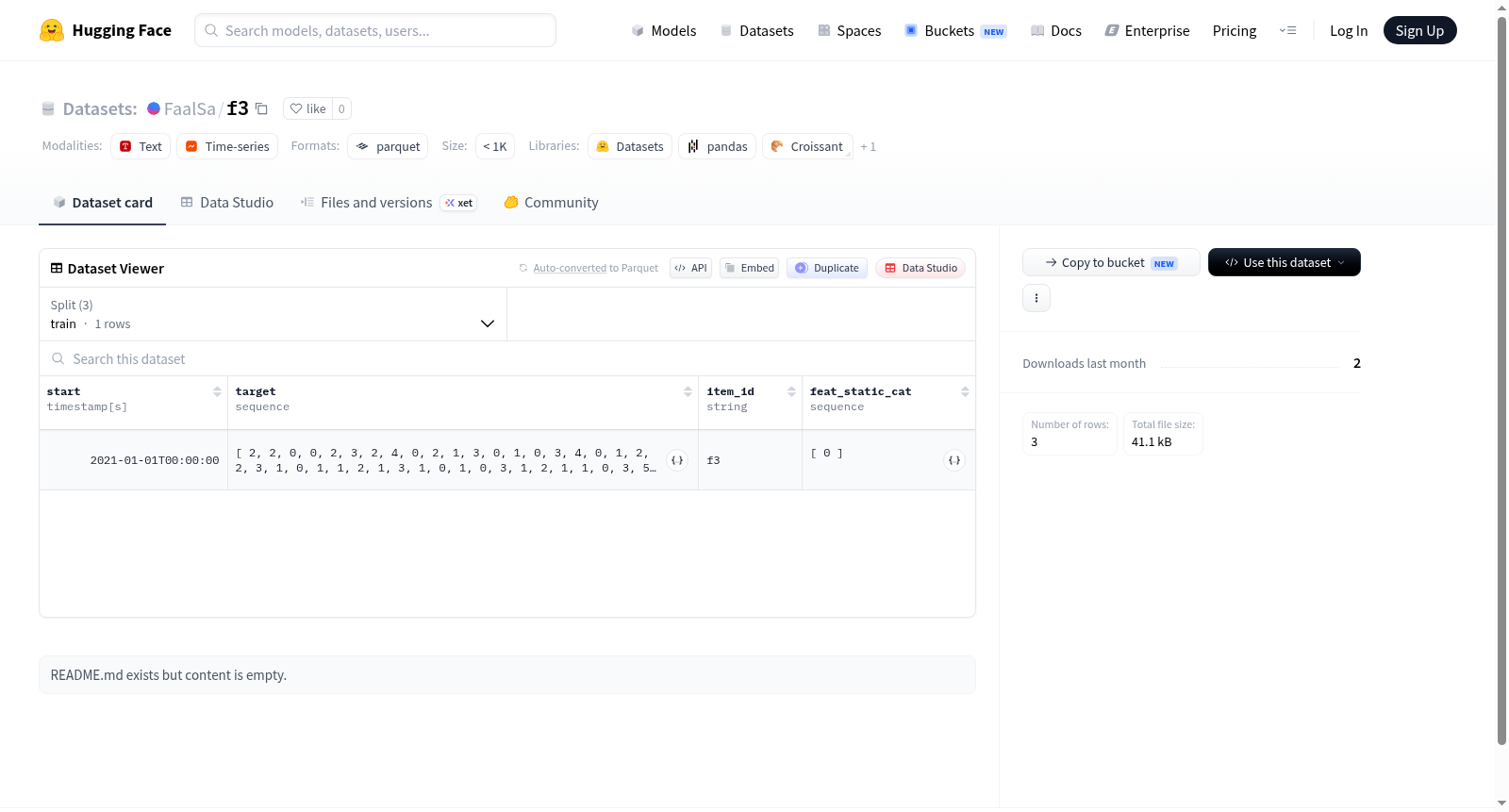Show the +1 additional libraries
This screenshot has width=1509, height=812.
868,146
